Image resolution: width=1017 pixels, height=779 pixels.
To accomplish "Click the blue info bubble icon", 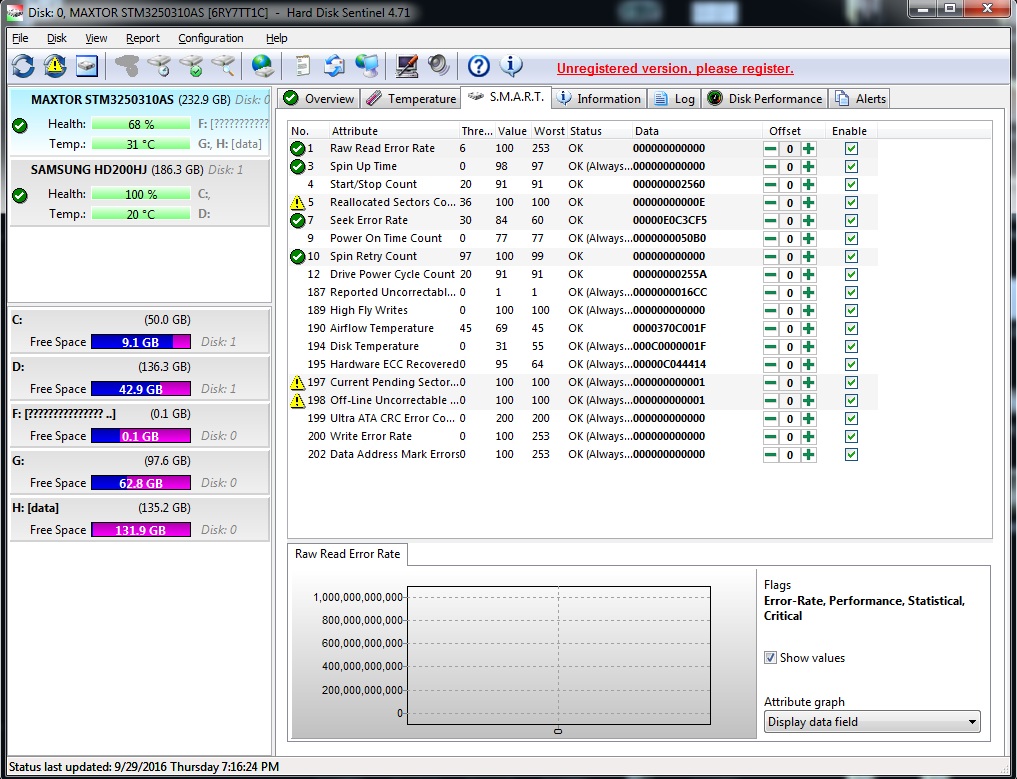I will [511, 66].
